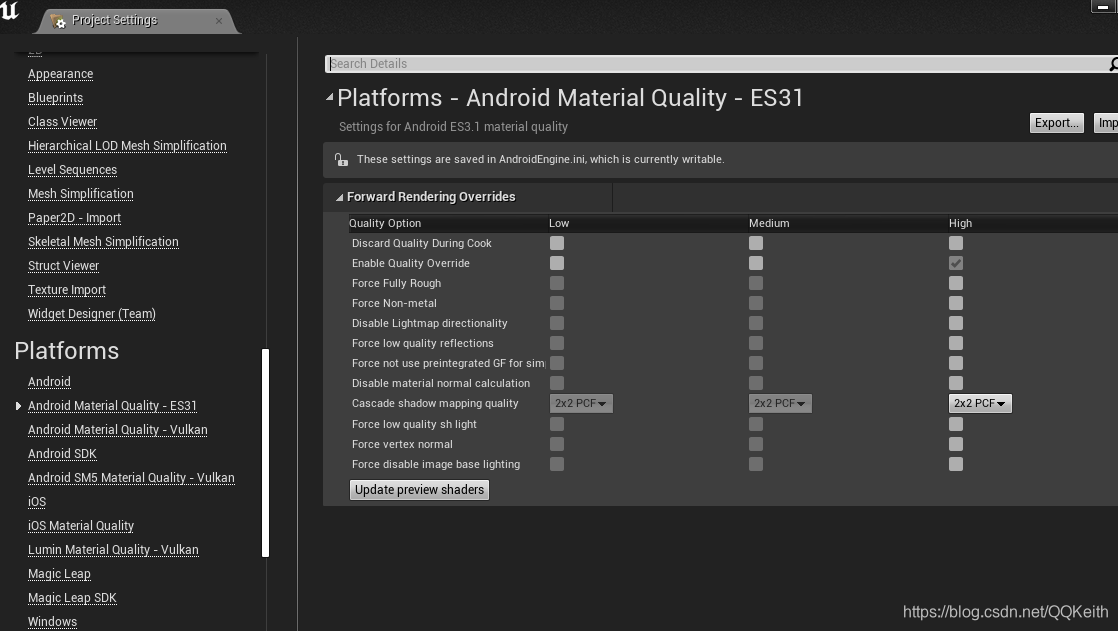Viewport: 1118px width, 631px height.
Task: Toggle Force low quality reflections for High
Action: [955, 343]
